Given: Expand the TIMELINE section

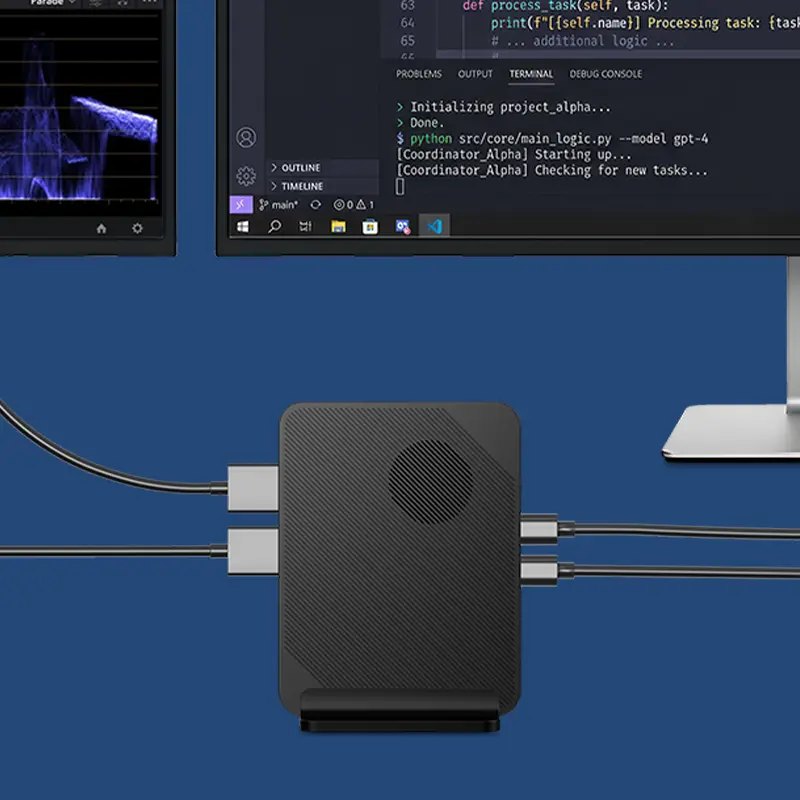Looking at the screenshot, I should [x=323, y=186].
